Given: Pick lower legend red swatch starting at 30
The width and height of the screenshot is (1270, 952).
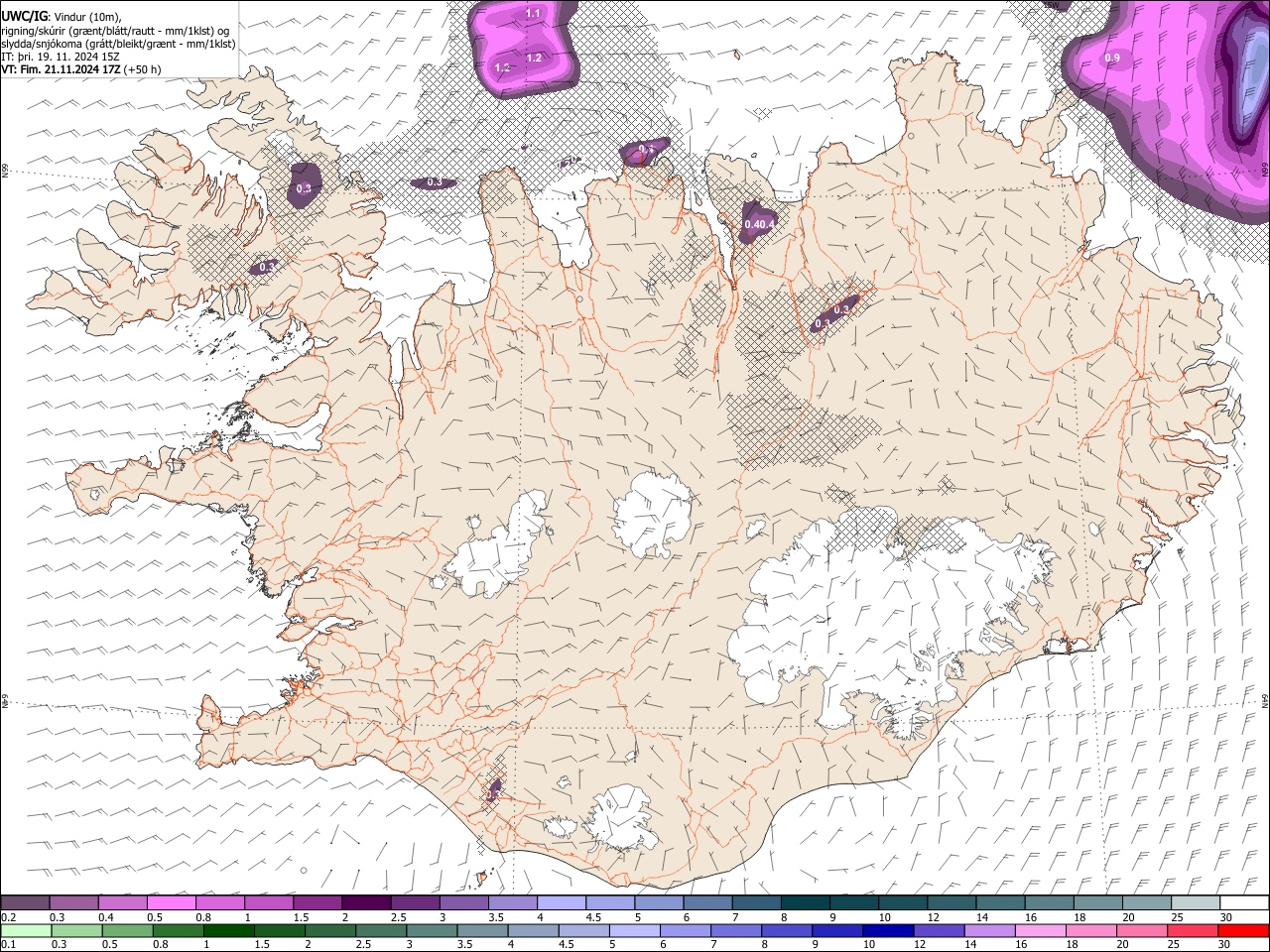Looking at the screenshot, I should 1242,930.
